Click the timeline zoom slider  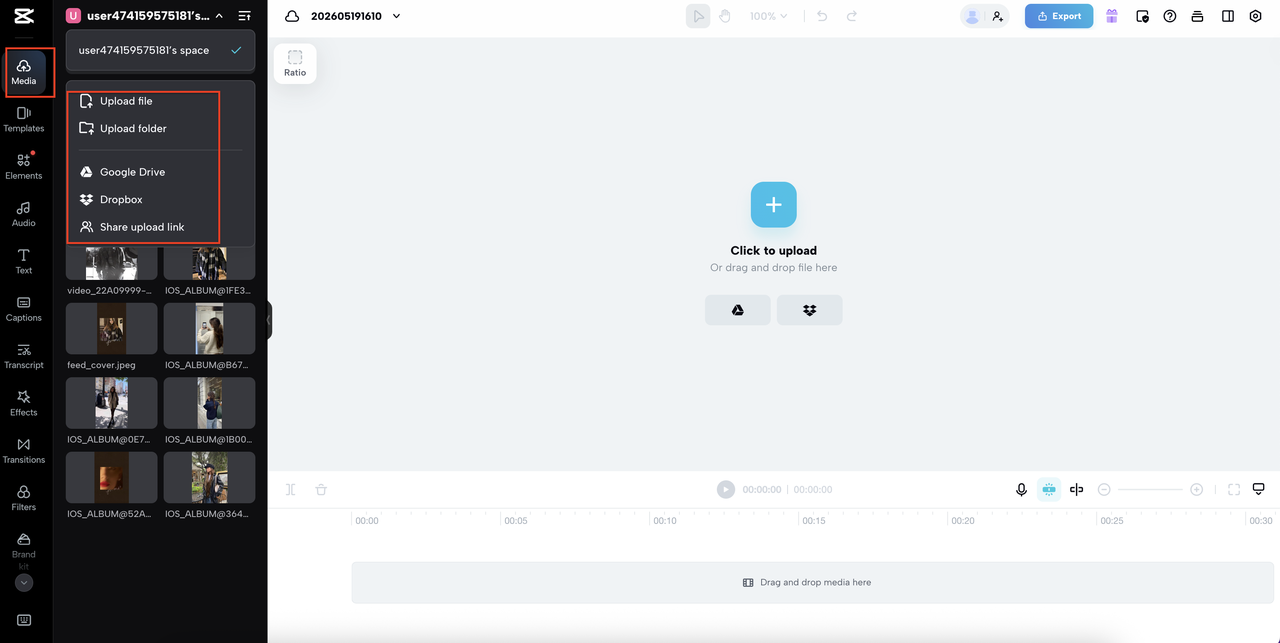[x=1150, y=490]
